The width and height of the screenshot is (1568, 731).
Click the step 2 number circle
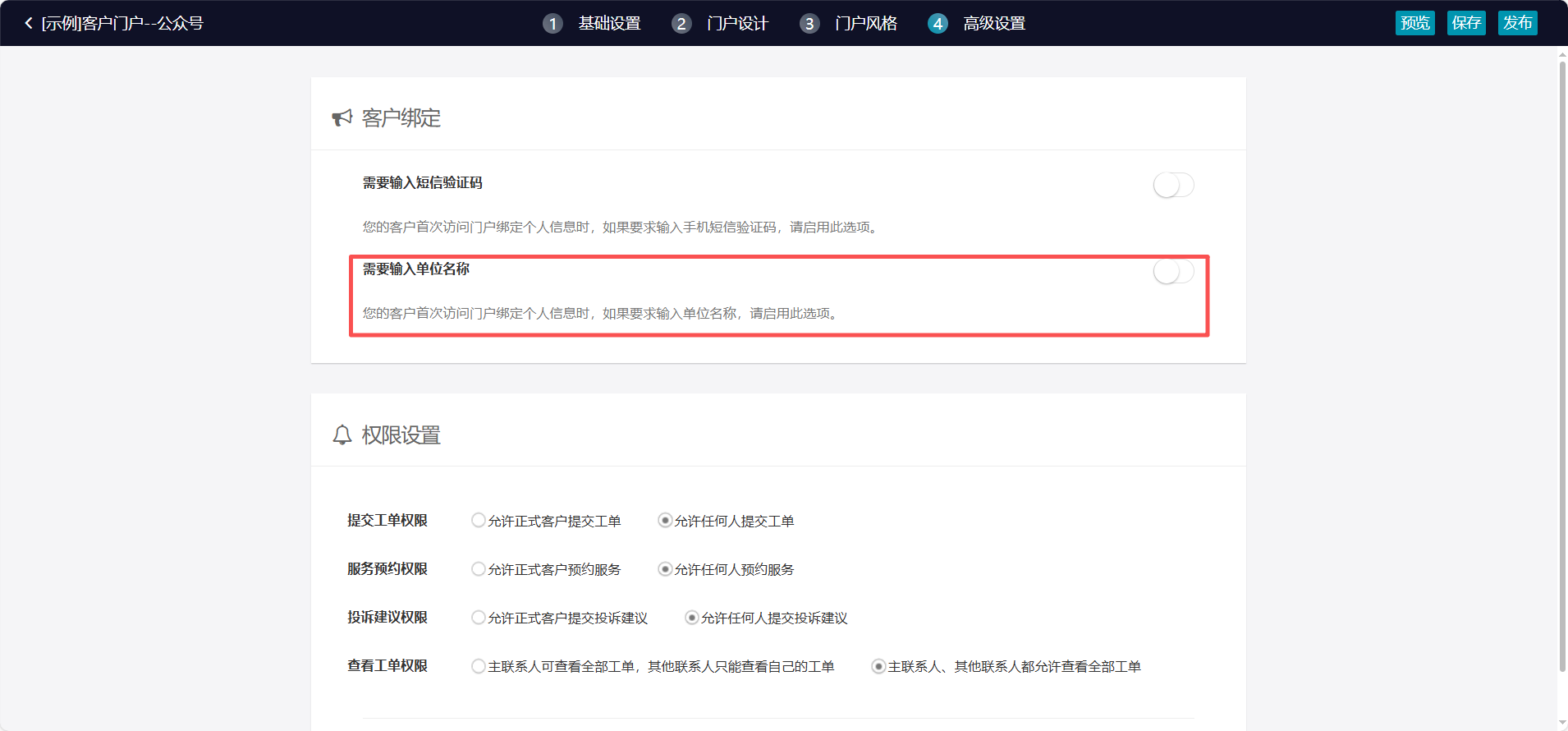tap(681, 23)
